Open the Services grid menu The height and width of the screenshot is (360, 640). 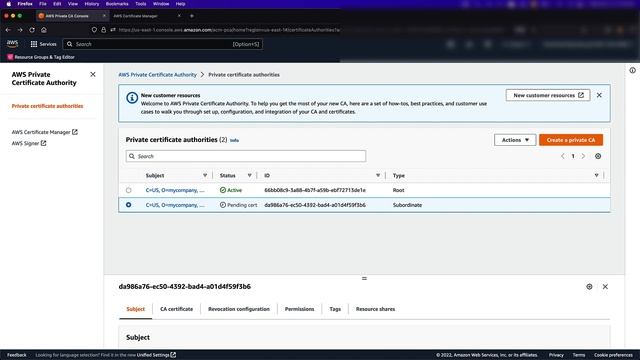coord(43,44)
